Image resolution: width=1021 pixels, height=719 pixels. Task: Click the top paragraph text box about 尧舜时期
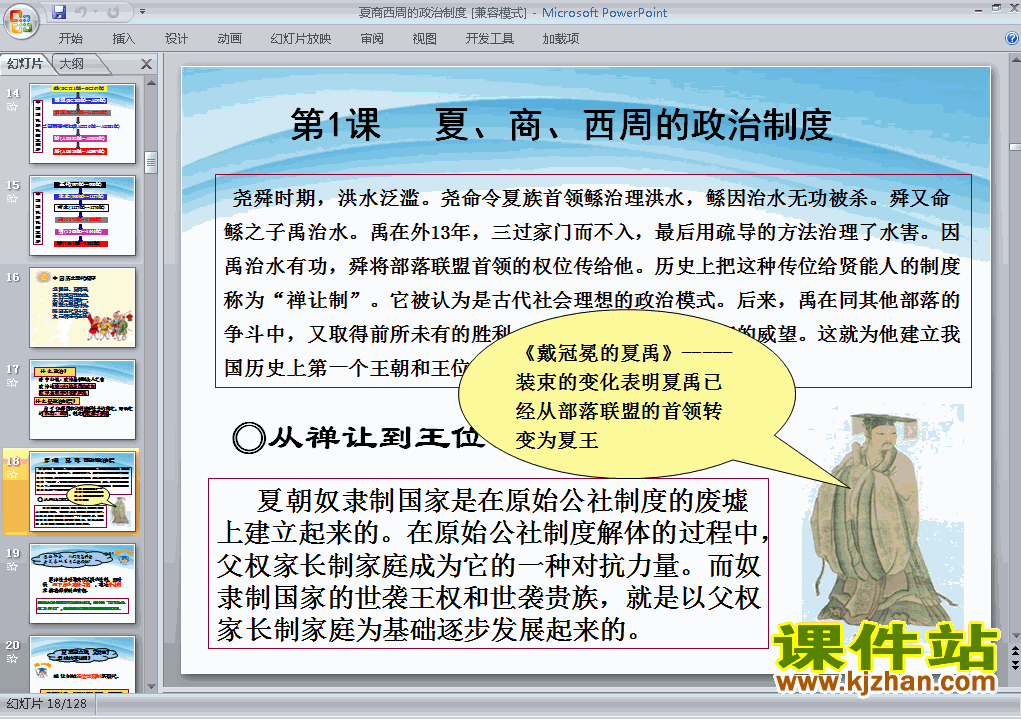(593, 281)
